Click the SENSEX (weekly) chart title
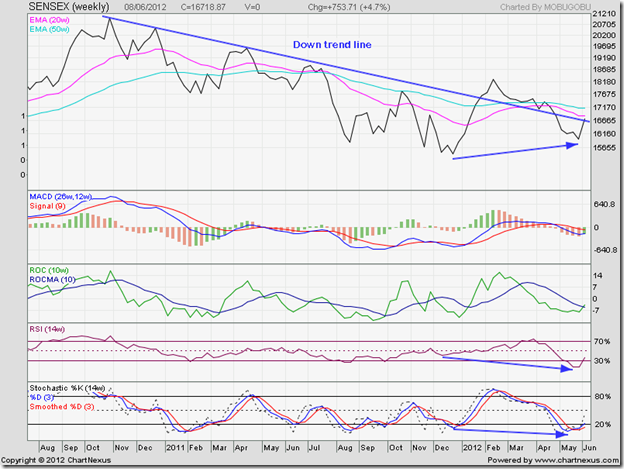The image size is (624, 469). 65,6
